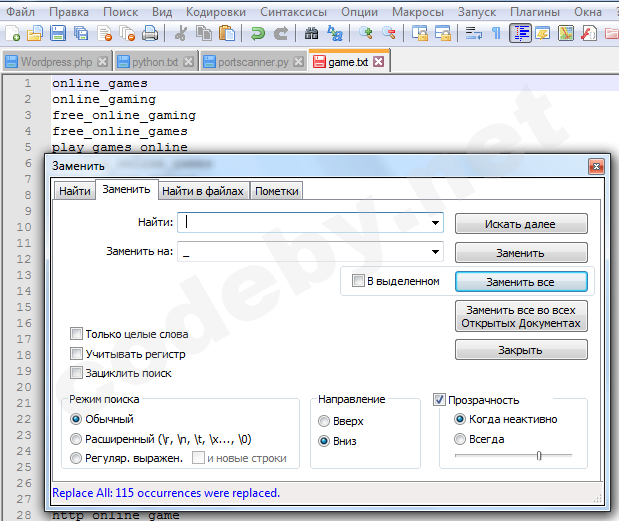This screenshot has width=619, height=521.
Task: Click the Zoom in toolbar icon
Action: tap(365, 33)
